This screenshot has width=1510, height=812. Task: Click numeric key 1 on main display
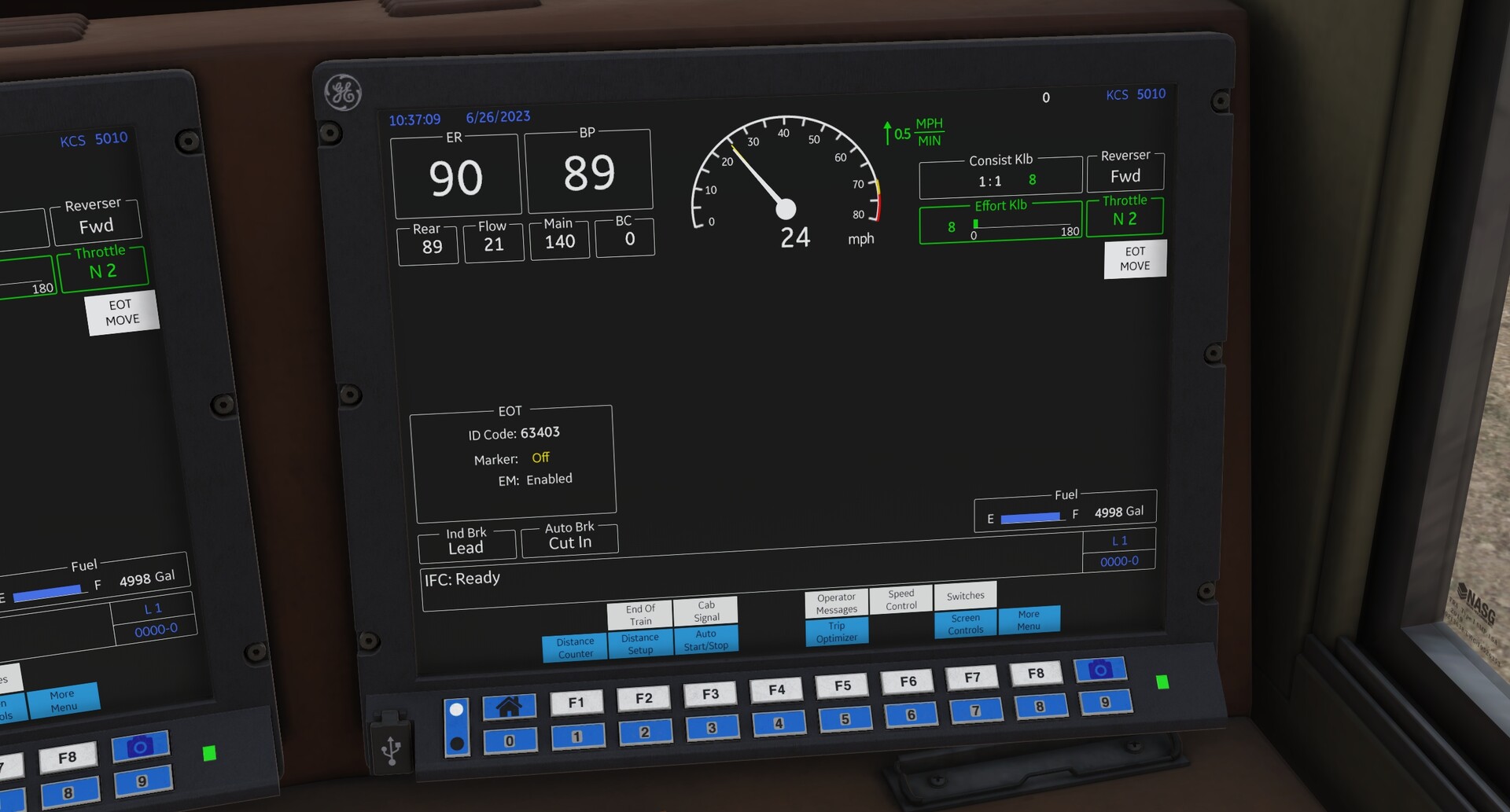(577, 737)
